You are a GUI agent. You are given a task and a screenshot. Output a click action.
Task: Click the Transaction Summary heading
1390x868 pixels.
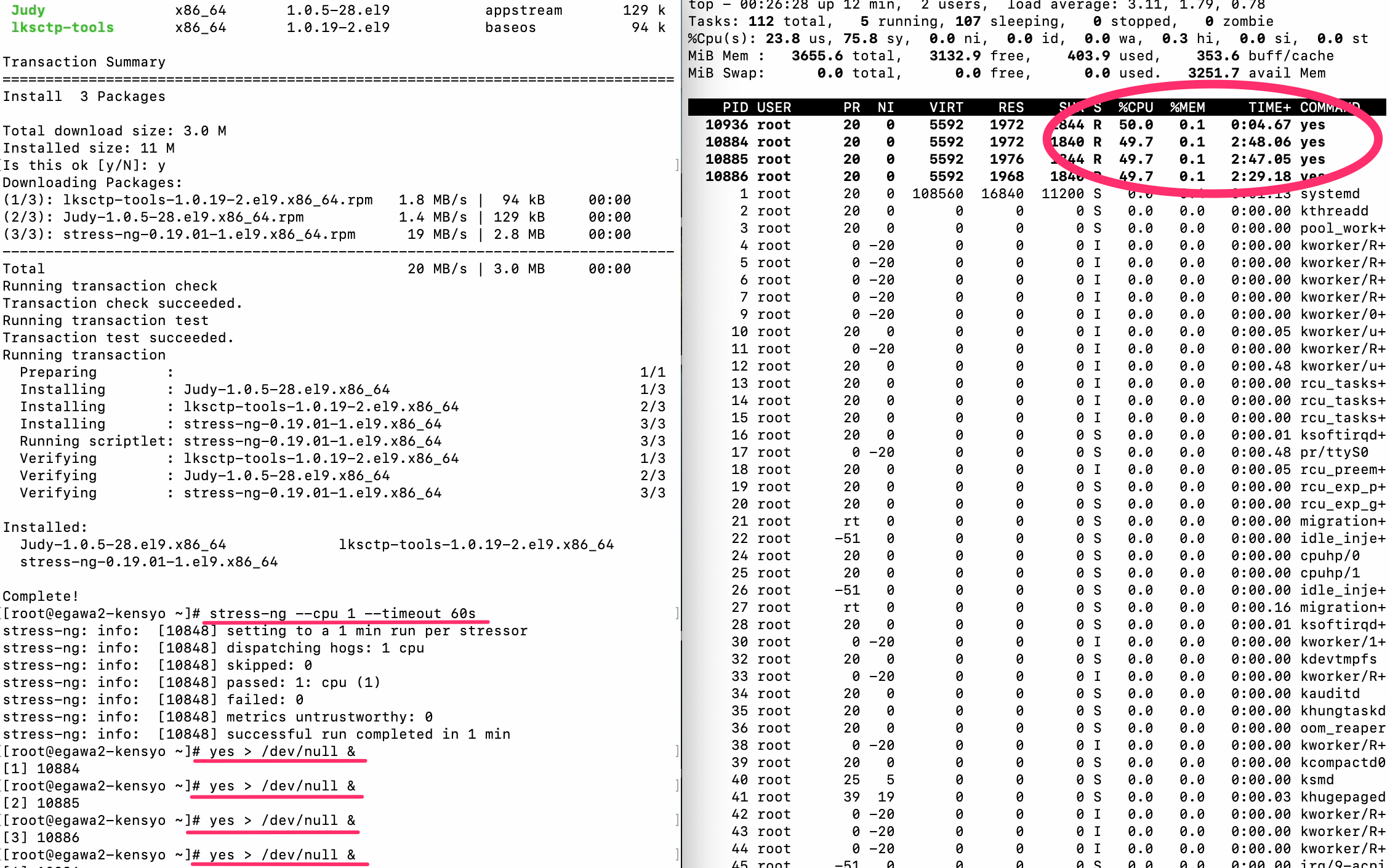[84, 62]
